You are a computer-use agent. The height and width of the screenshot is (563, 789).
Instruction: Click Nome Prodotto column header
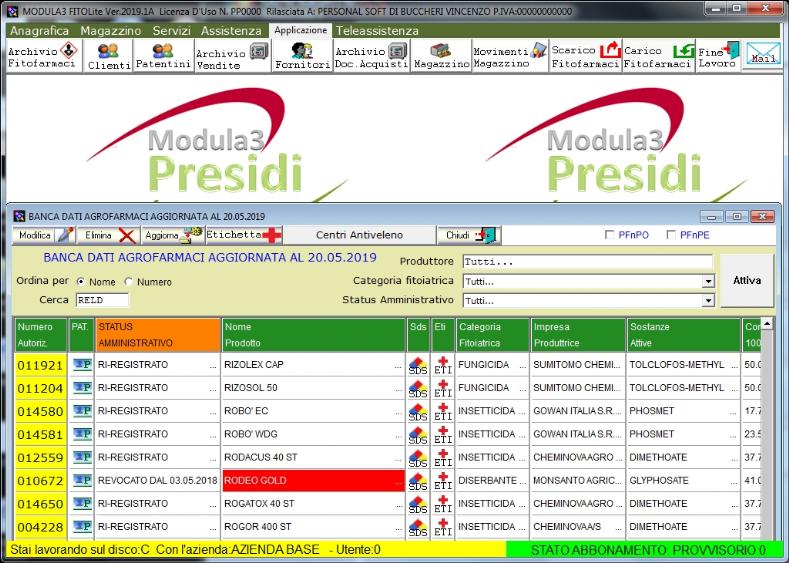pyautogui.click(x=313, y=335)
